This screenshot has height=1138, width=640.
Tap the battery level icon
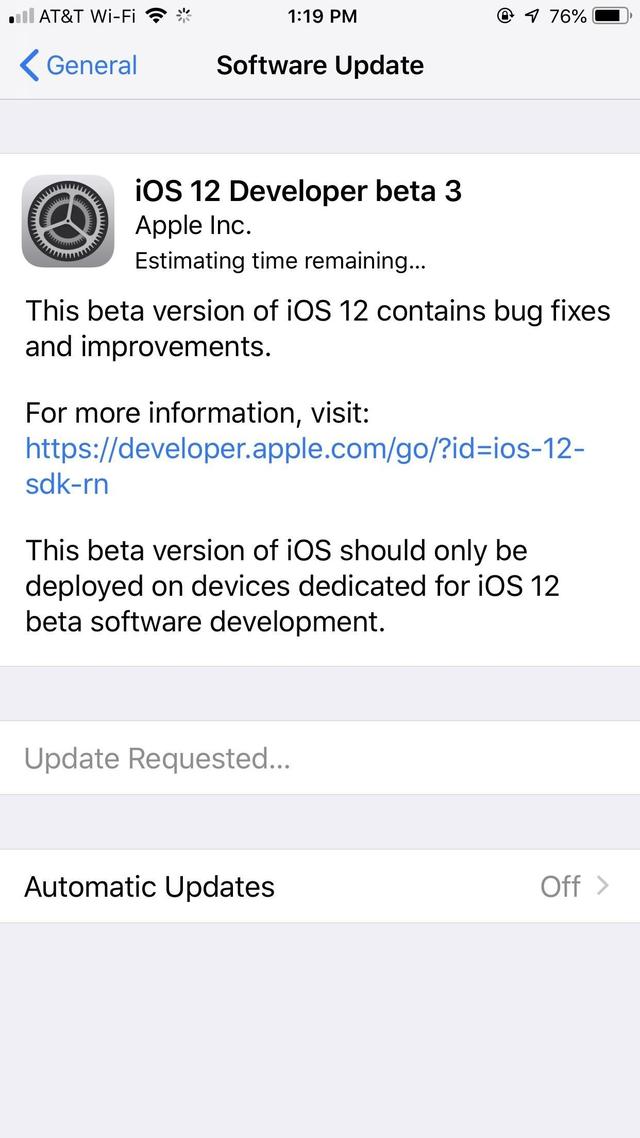[611, 16]
